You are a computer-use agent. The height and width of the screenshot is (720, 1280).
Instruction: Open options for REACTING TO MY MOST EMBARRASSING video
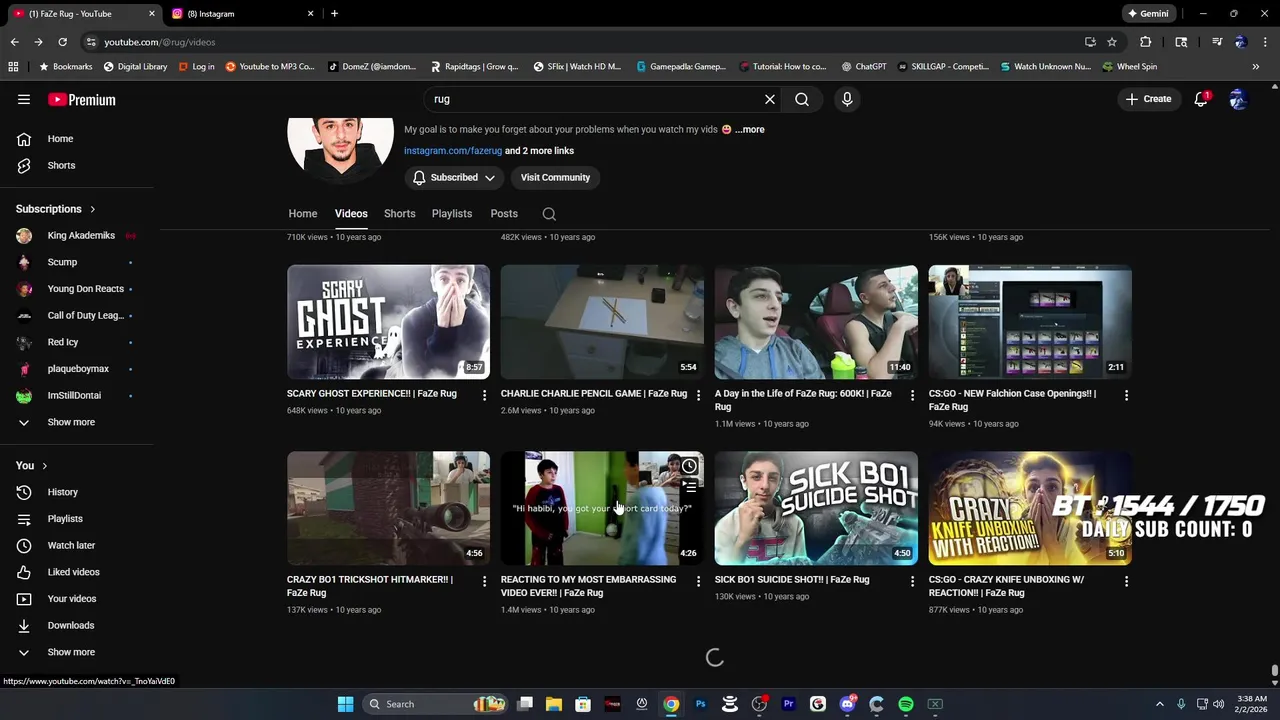coord(698,581)
